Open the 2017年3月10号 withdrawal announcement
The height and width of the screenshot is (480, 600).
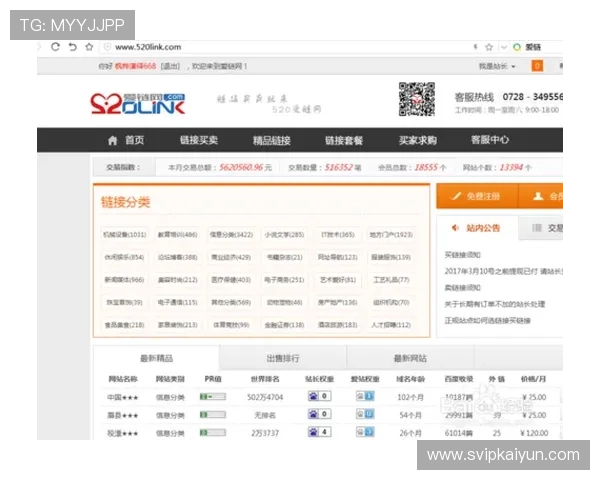tap(503, 271)
